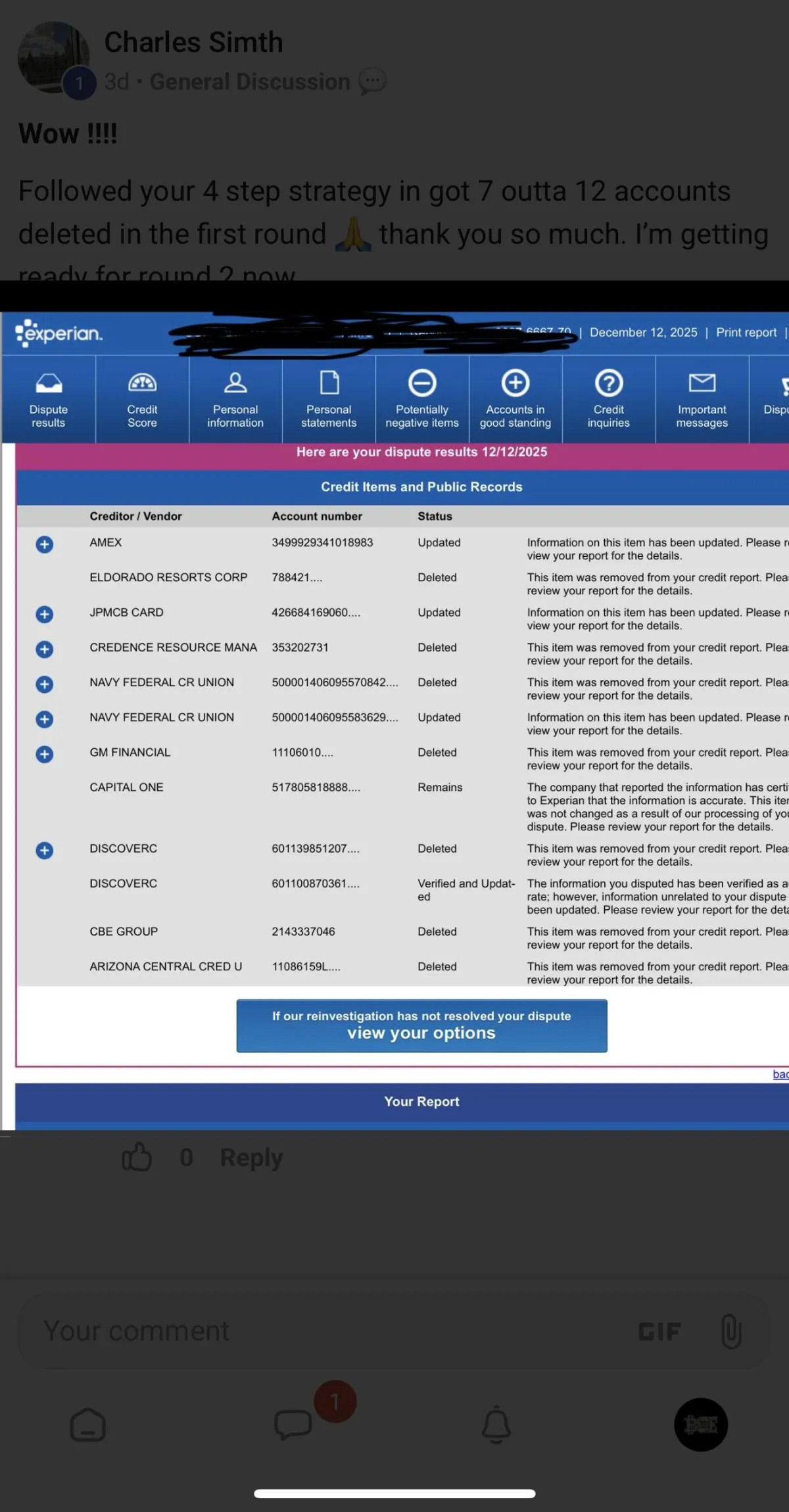Open the Important messages tab
This screenshot has width=789, height=1512.
pos(702,399)
